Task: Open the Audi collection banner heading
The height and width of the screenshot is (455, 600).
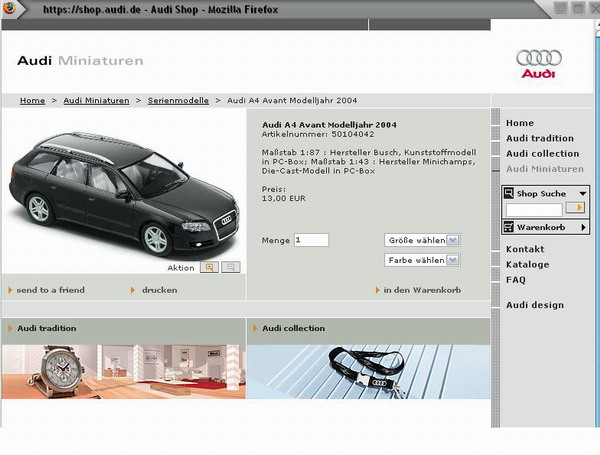Action: [293, 328]
